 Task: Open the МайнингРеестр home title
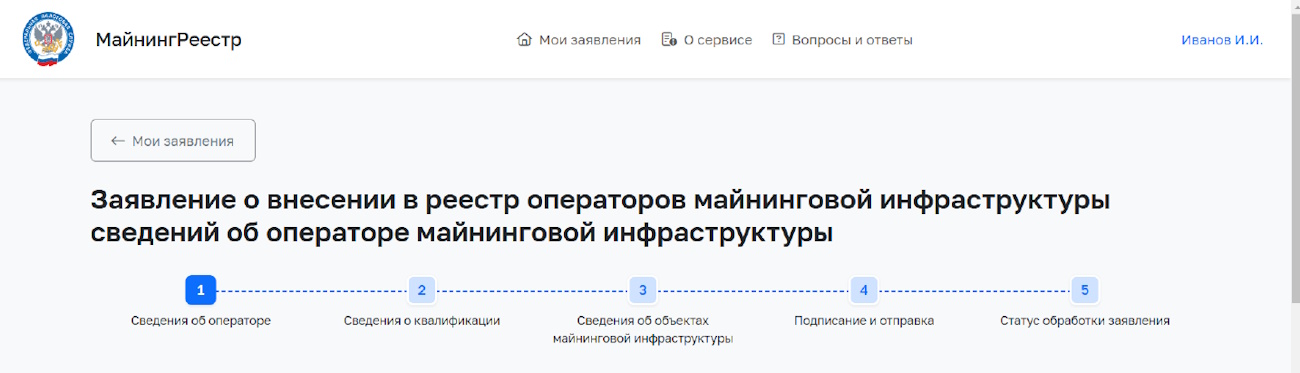coord(169,40)
